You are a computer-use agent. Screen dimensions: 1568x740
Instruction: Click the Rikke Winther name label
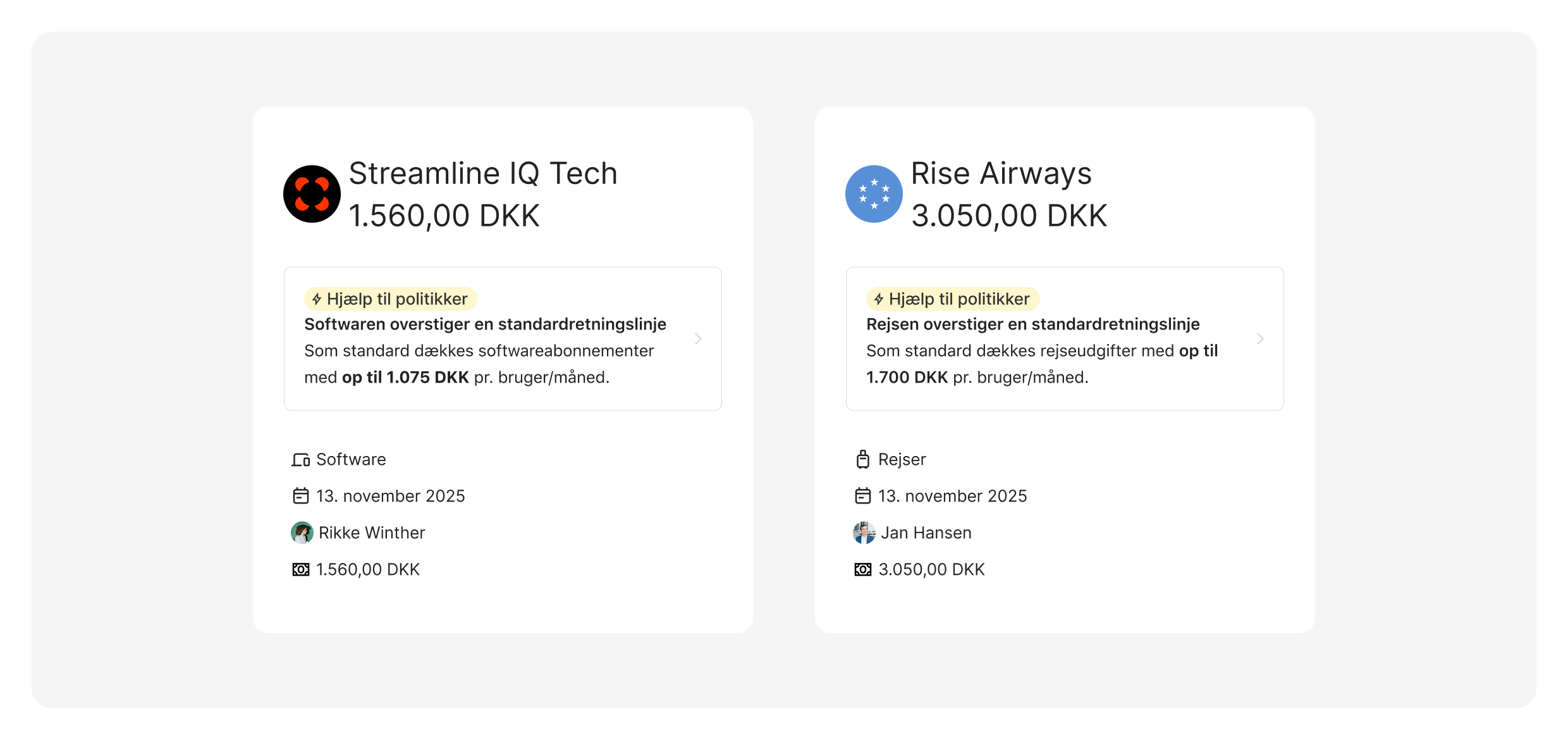tap(372, 533)
